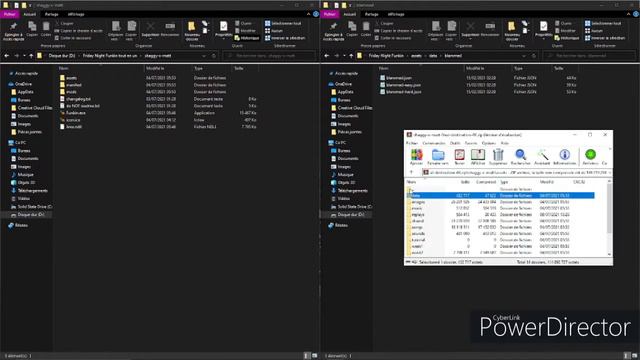Collapse the ribbon in left Explorer
This screenshot has width=640, height=360.
point(309,14)
